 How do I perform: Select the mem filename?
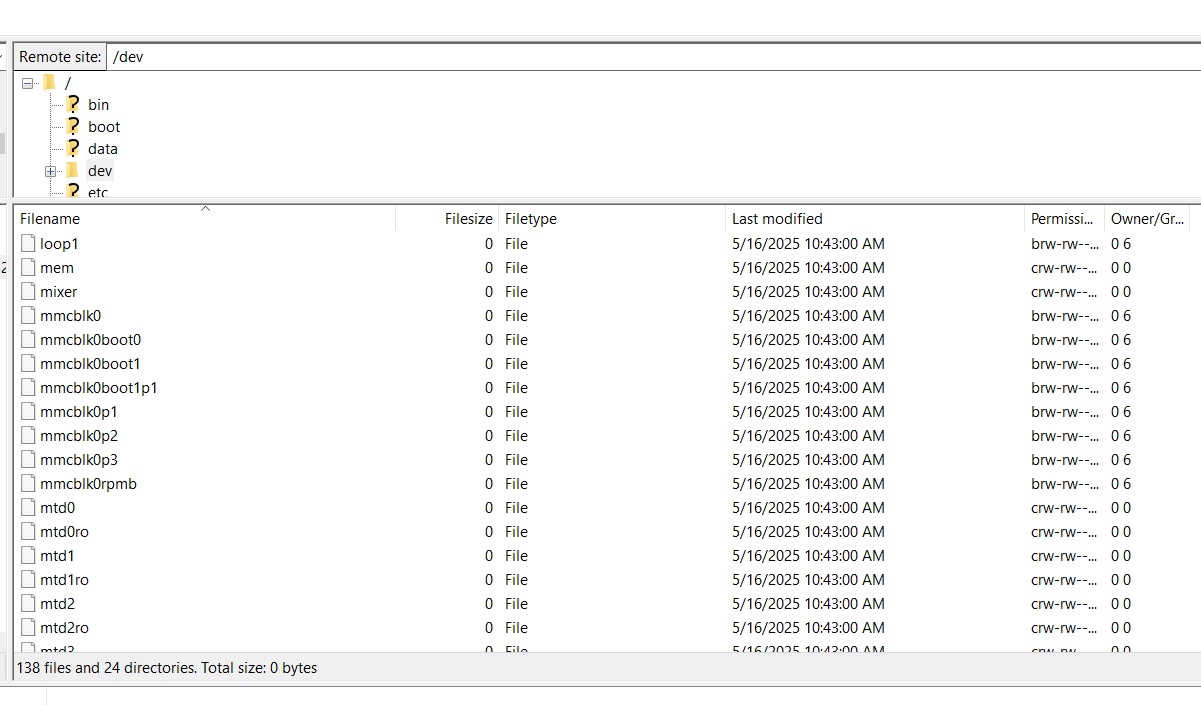(x=57, y=267)
